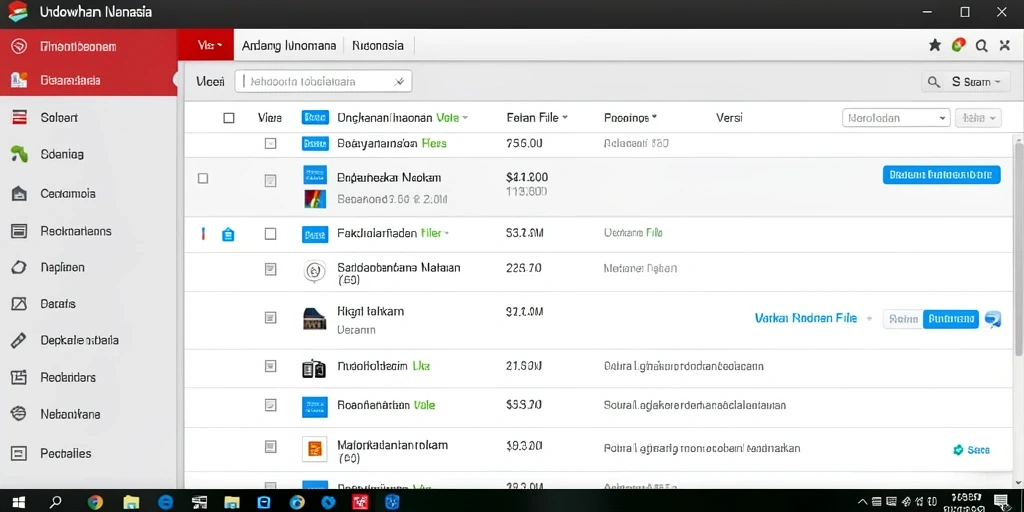Select the Napimen sidebar item
1024x512 pixels.
(62, 267)
